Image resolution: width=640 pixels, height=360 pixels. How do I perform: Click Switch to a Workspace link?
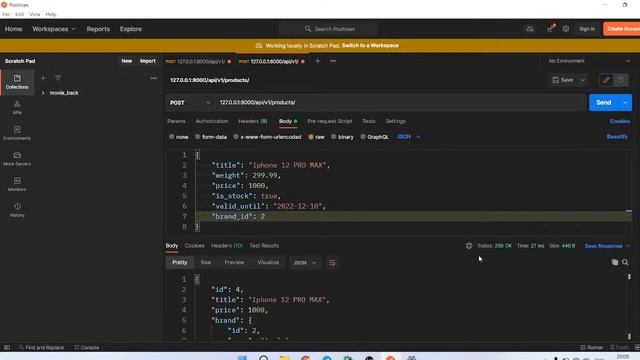(x=370, y=45)
